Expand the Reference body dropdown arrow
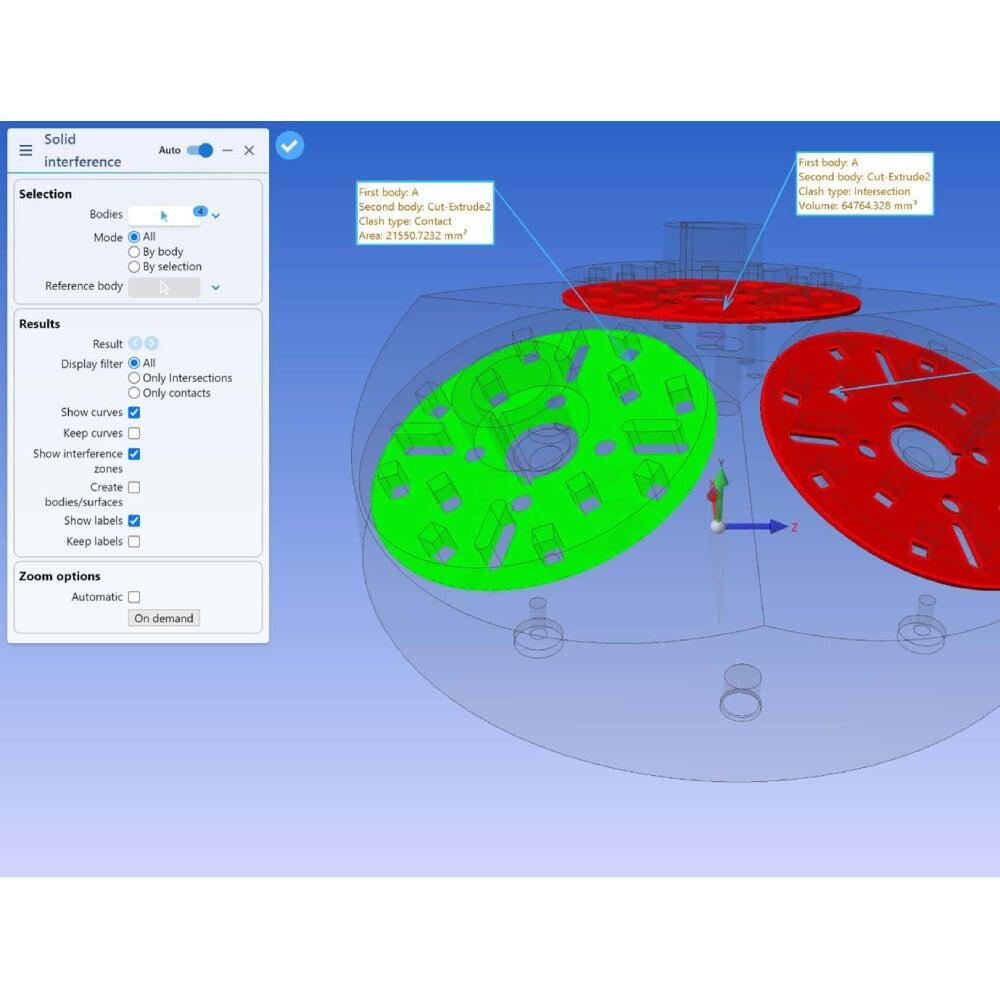This screenshot has height=1000, width=1000. (216, 288)
